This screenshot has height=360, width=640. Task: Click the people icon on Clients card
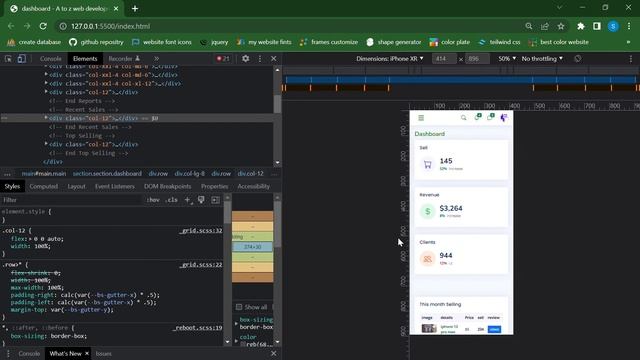pos(427,259)
